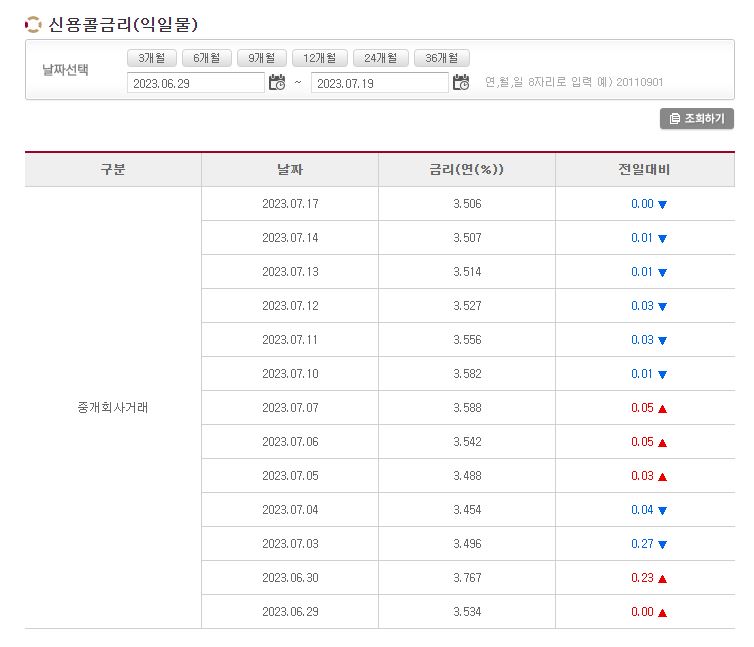The width and height of the screenshot is (754, 647).
Task: Open the start date calendar picker icon
Action: coord(277,82)
